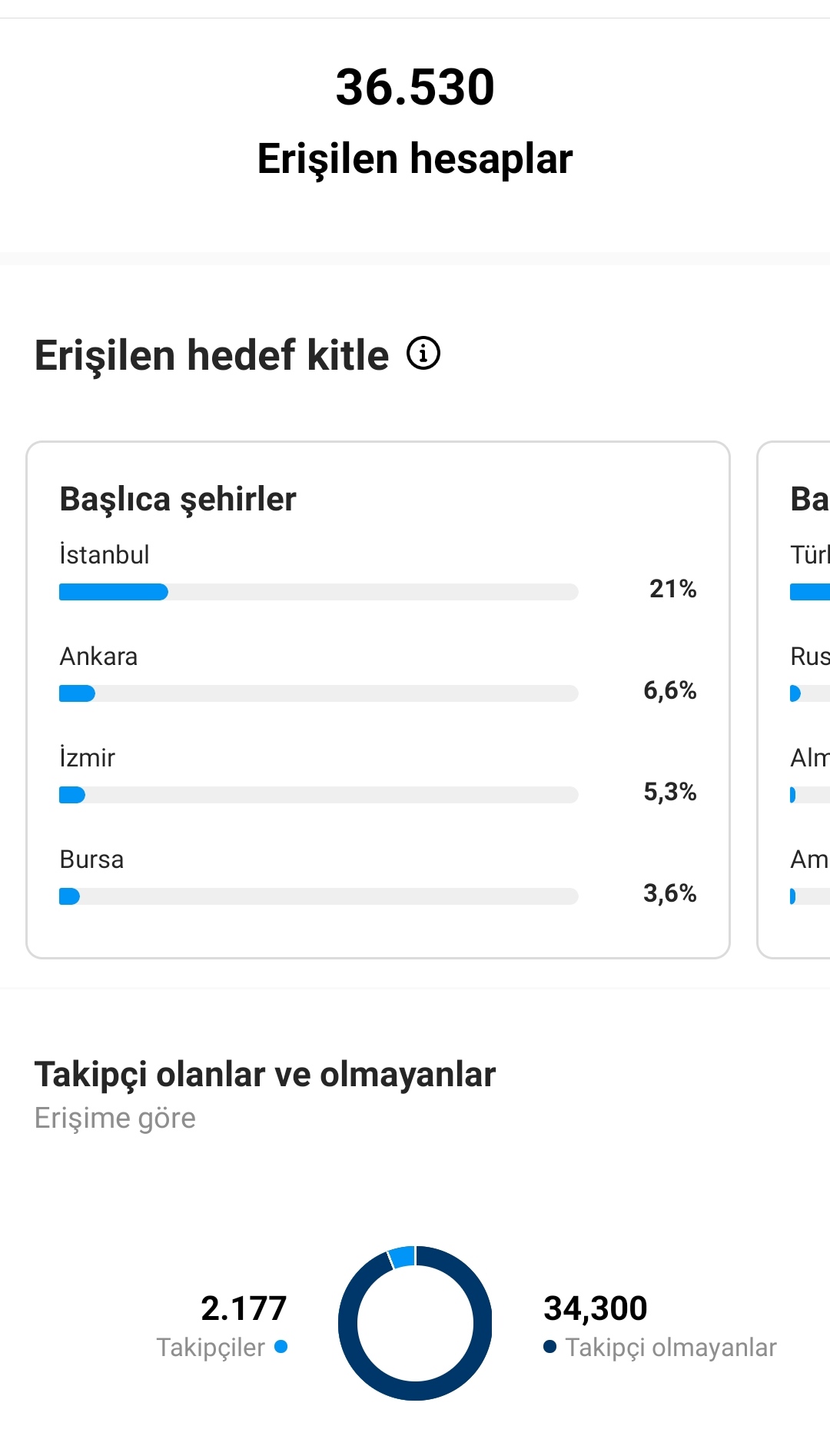
Task: Tap the 21% value for İstanbul
Action: pos(672,589)
